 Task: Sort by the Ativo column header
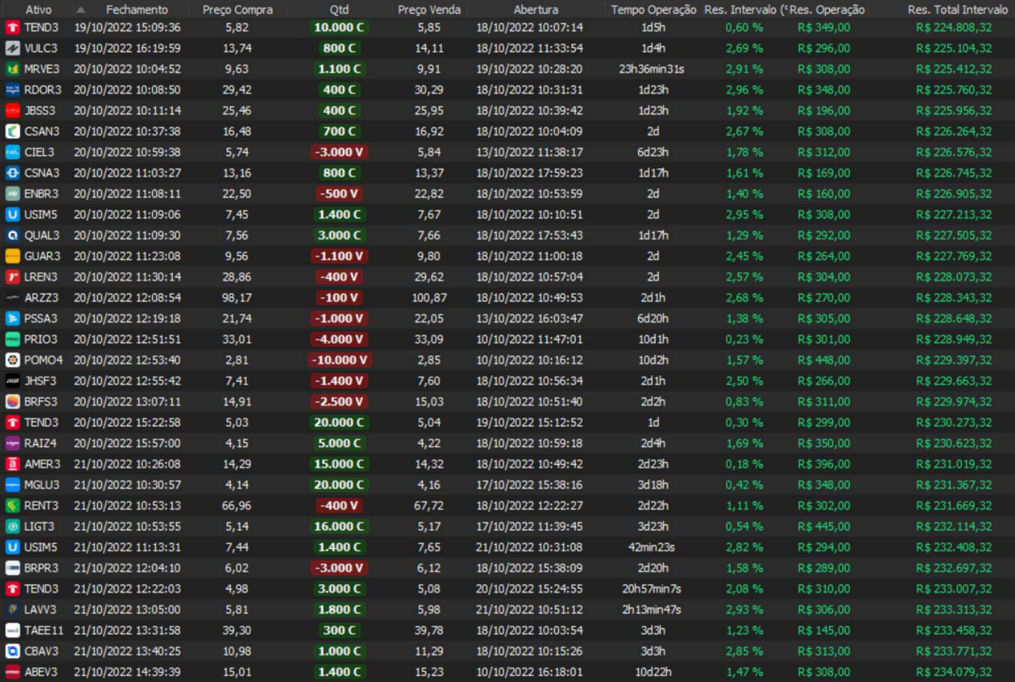(x=38, y=9)
